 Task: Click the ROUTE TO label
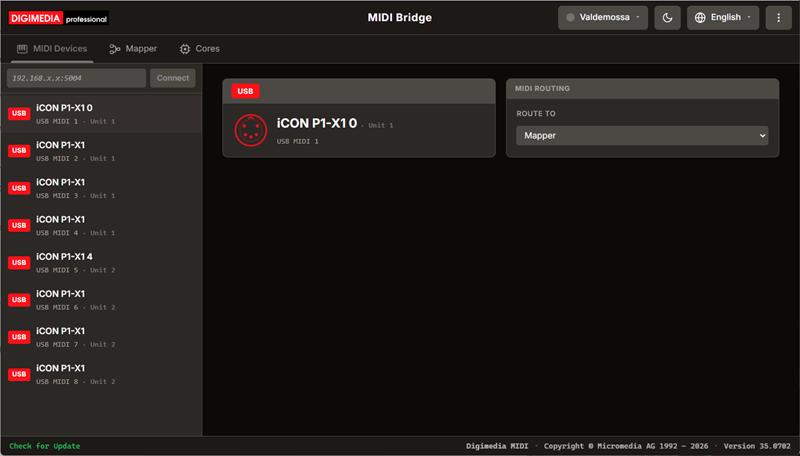click(536, 114)
